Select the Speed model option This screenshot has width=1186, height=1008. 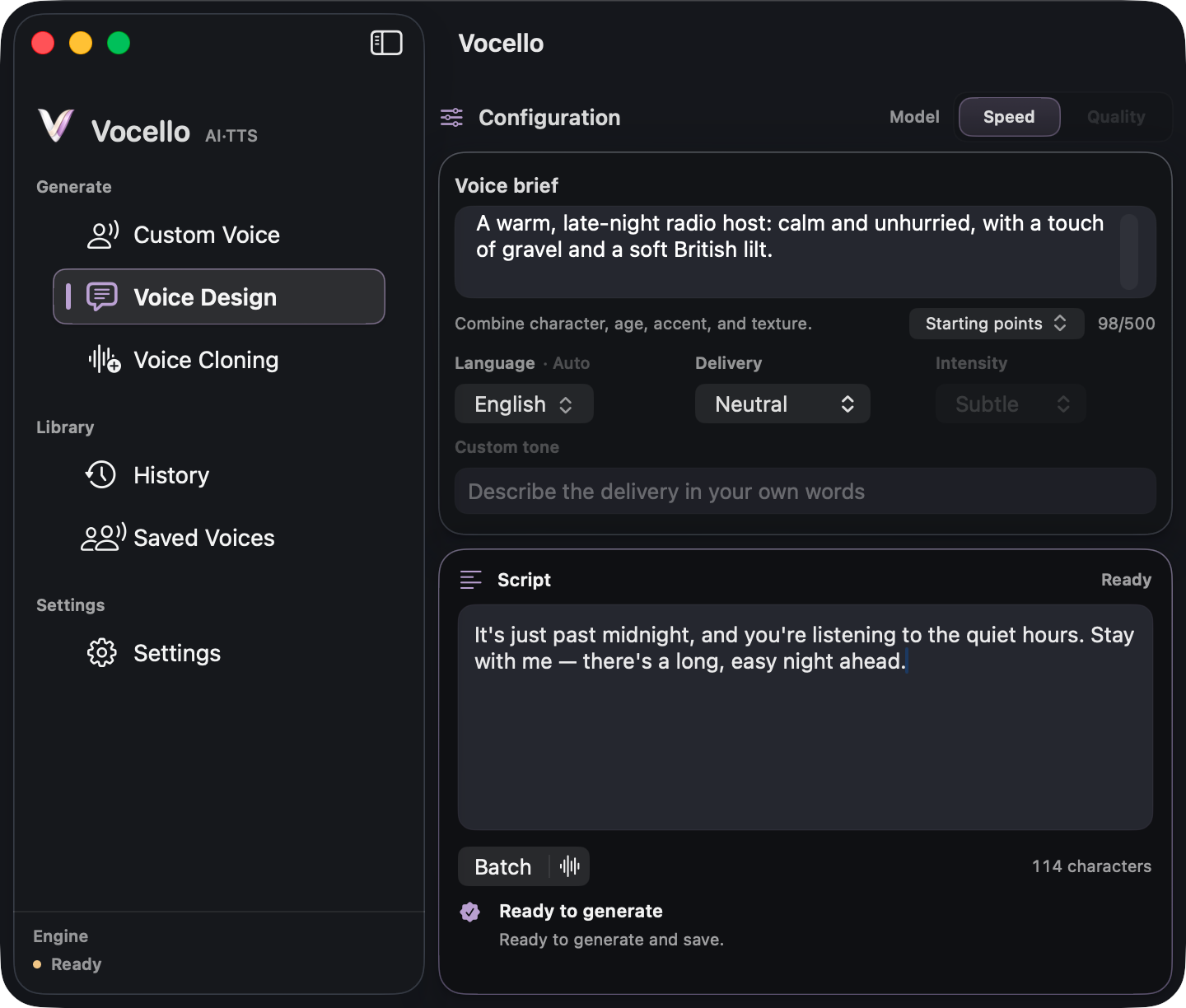coord(1009,117)
